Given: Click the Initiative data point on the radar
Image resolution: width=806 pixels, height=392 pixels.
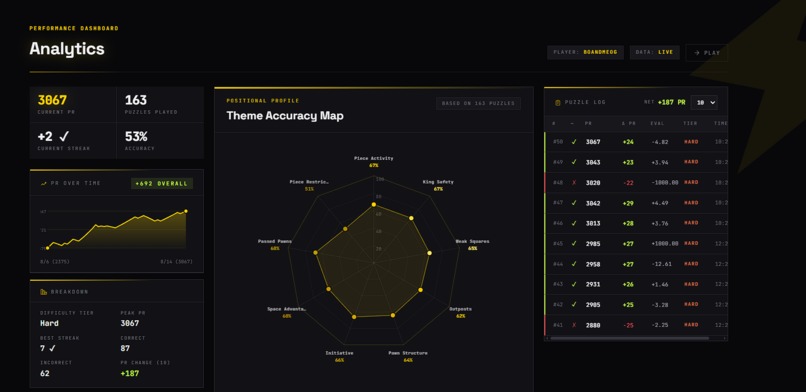Looking at the screenshot, I should tap(354, 317).
